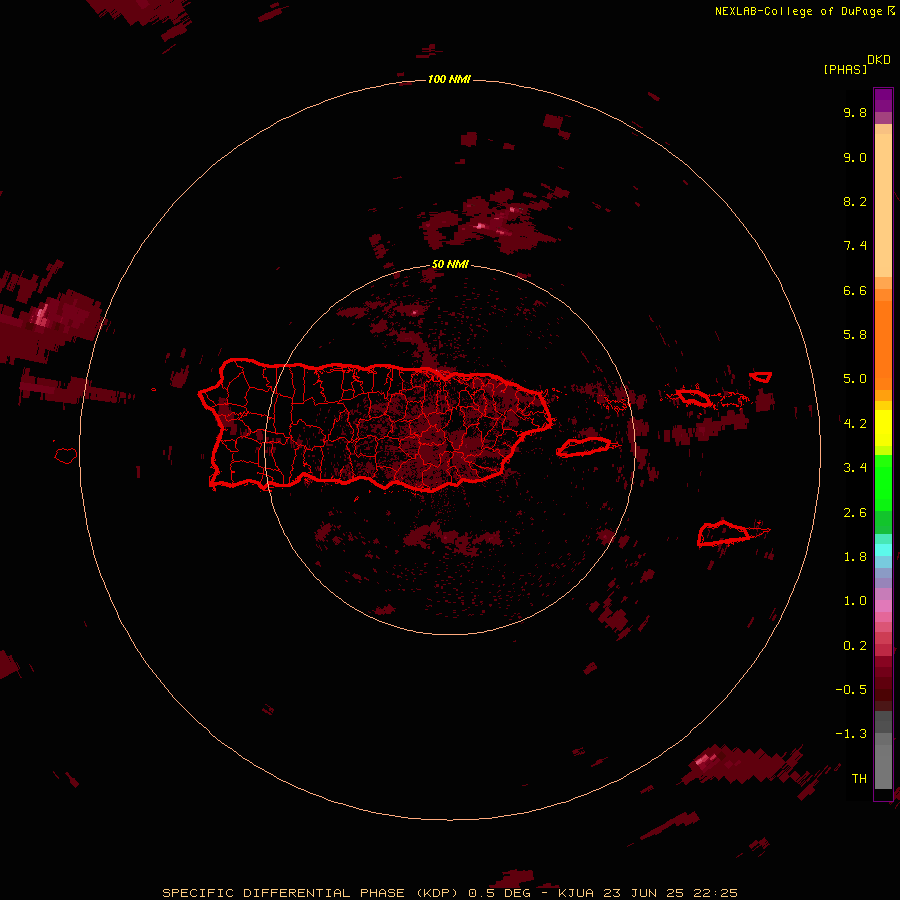The image size is (900, 900).
Task: Click the purple band atop the color scale
Action: pyautogui.click(x=883, y=100)
